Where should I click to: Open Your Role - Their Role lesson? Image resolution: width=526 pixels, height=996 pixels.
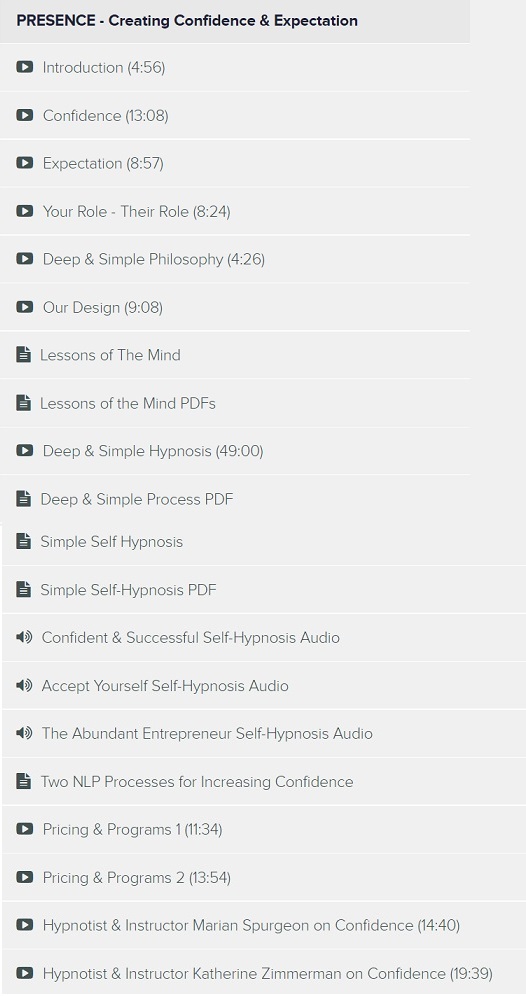235,211
